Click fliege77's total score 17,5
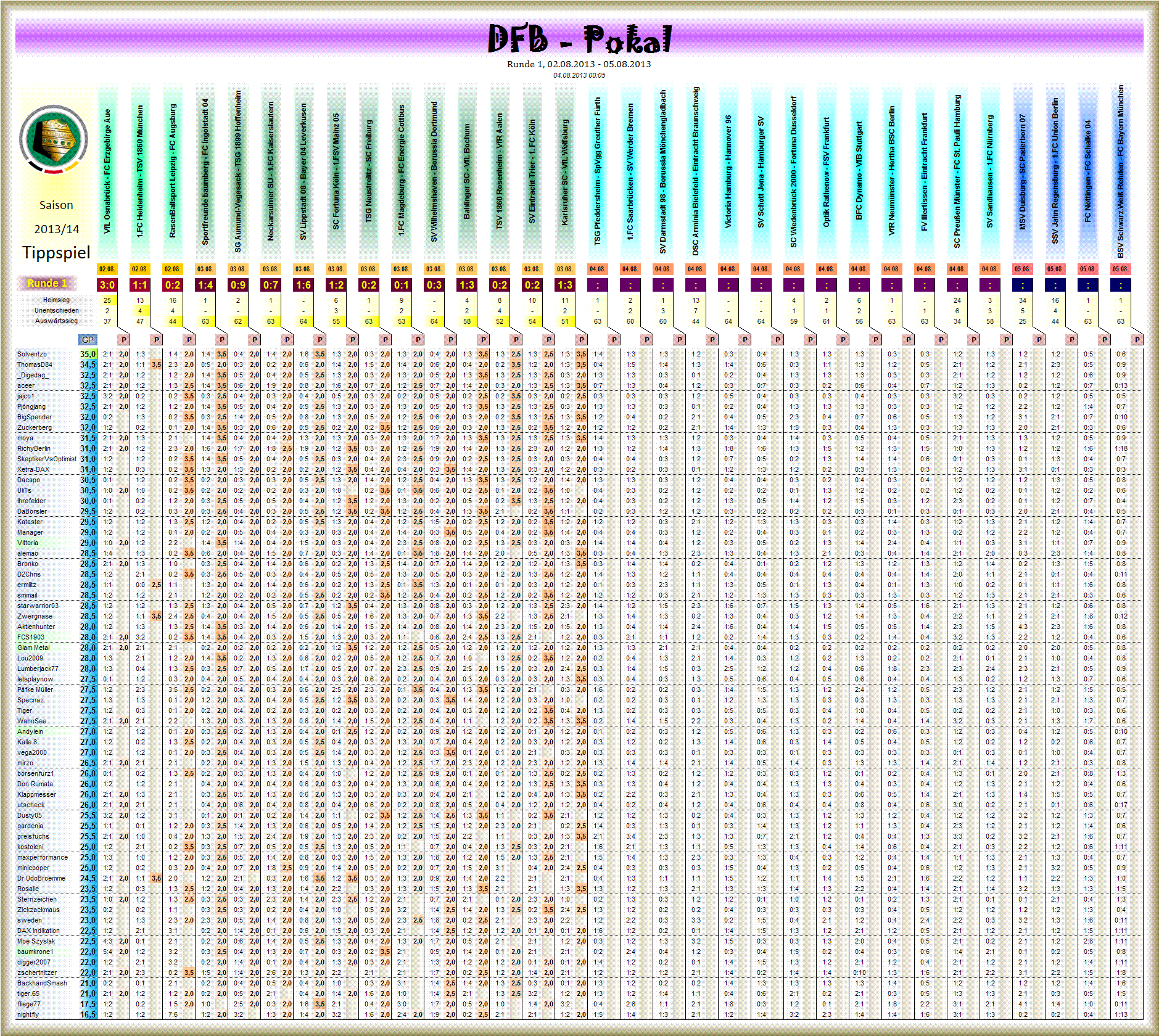 tap(88, 1005)
